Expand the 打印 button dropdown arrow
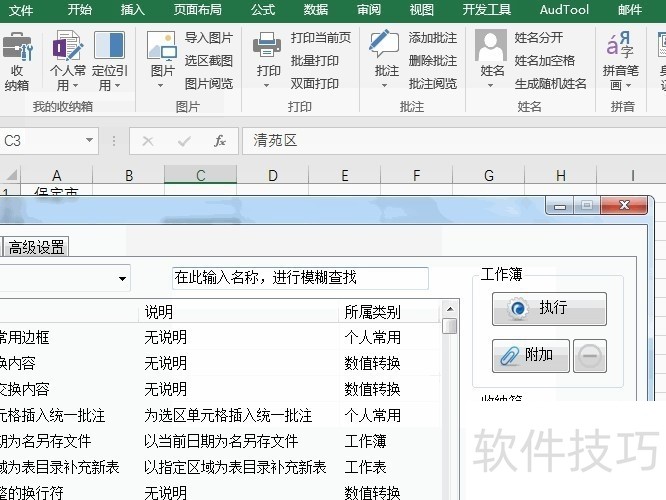The image size is (666, 500). (x=266, y=85)
